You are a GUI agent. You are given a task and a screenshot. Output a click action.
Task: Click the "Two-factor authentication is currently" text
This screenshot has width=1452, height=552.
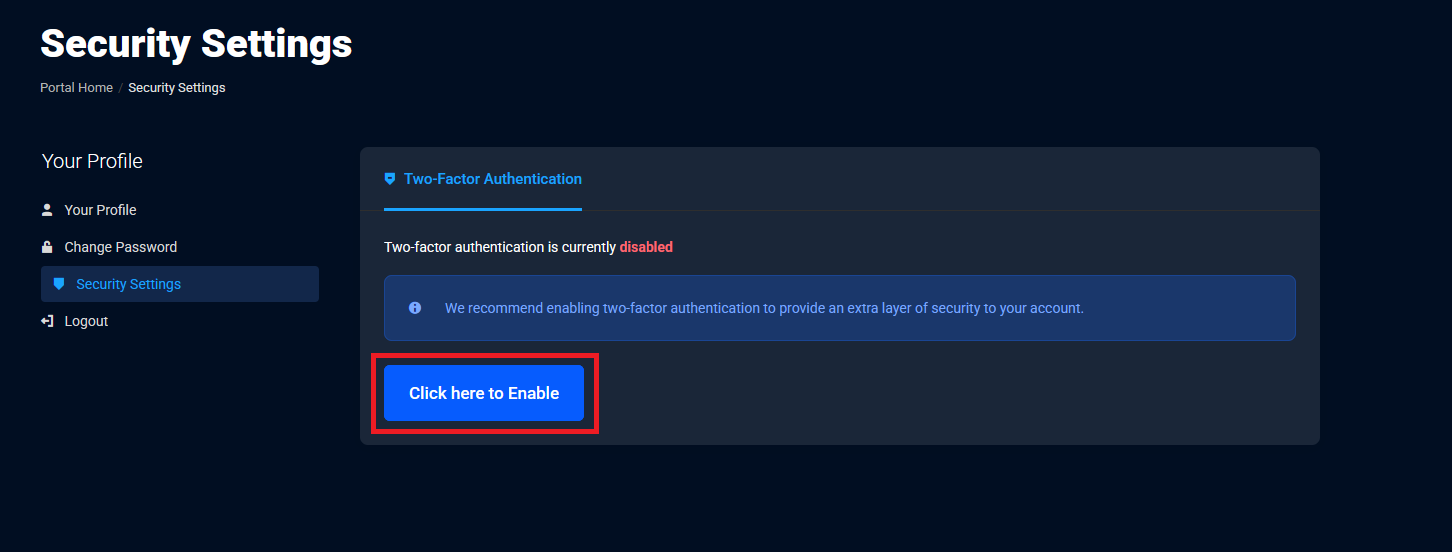(x=499, y=247)
